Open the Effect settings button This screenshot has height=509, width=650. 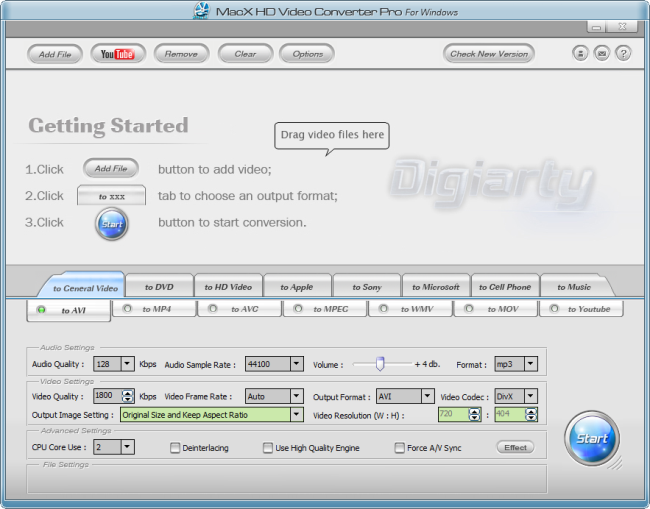[x=515, y=447]
